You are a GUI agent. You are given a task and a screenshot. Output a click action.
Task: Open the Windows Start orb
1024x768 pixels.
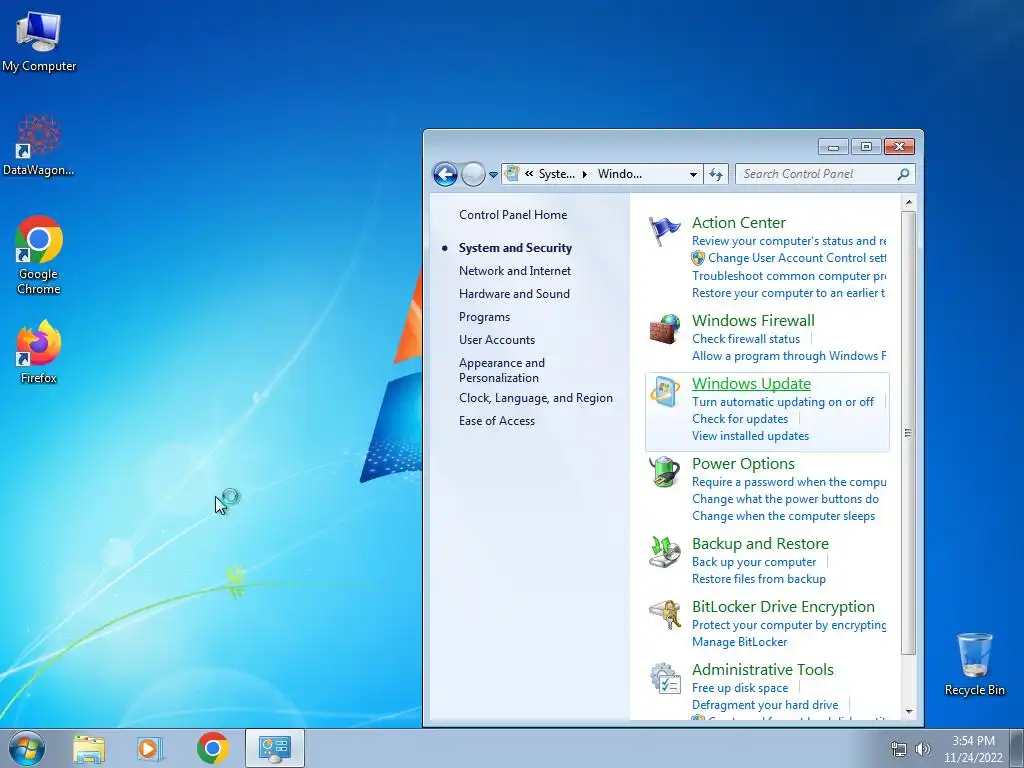click(x=27, y=748)
